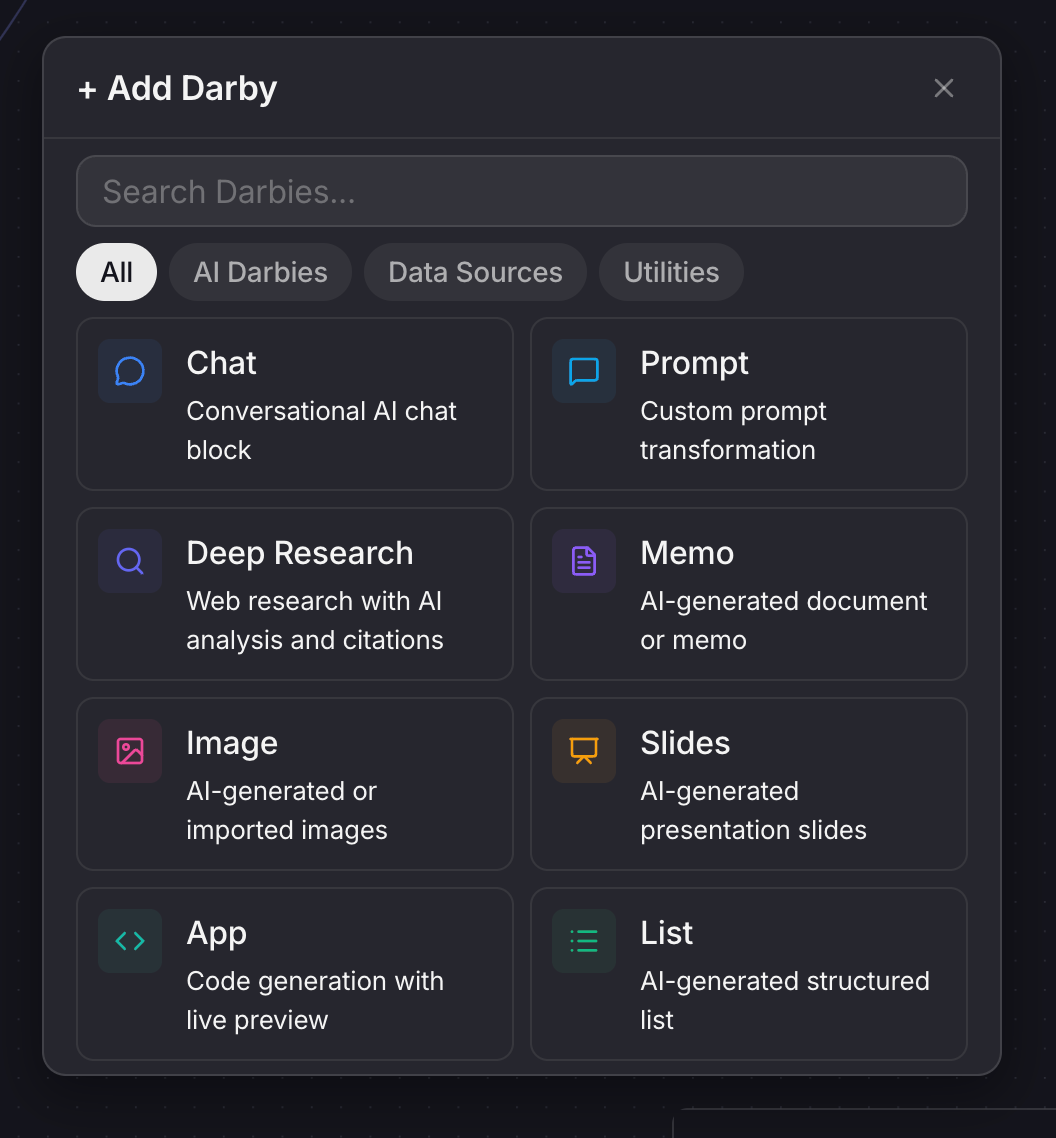Choose the Deep Research title text
This screenshot has width=1056, height=1138.
299,553
